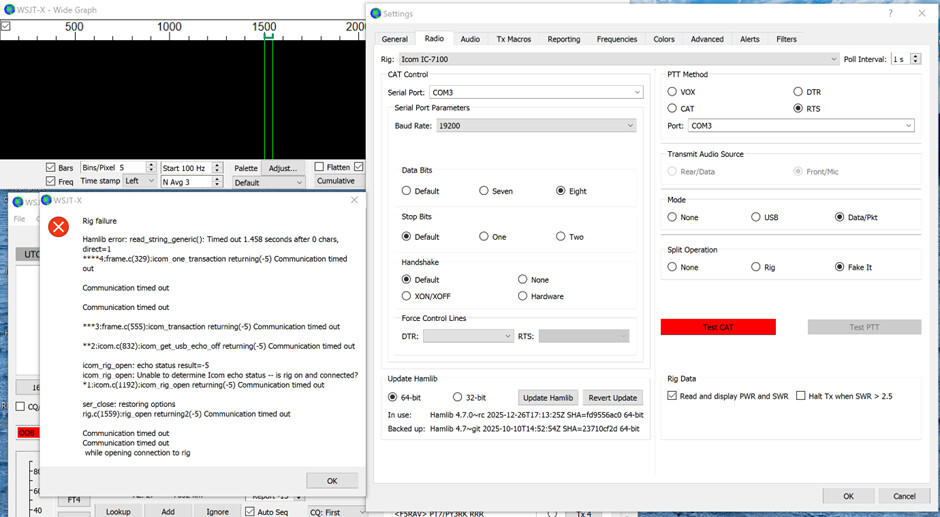Expand the Baud Rate dropdown

630,126
